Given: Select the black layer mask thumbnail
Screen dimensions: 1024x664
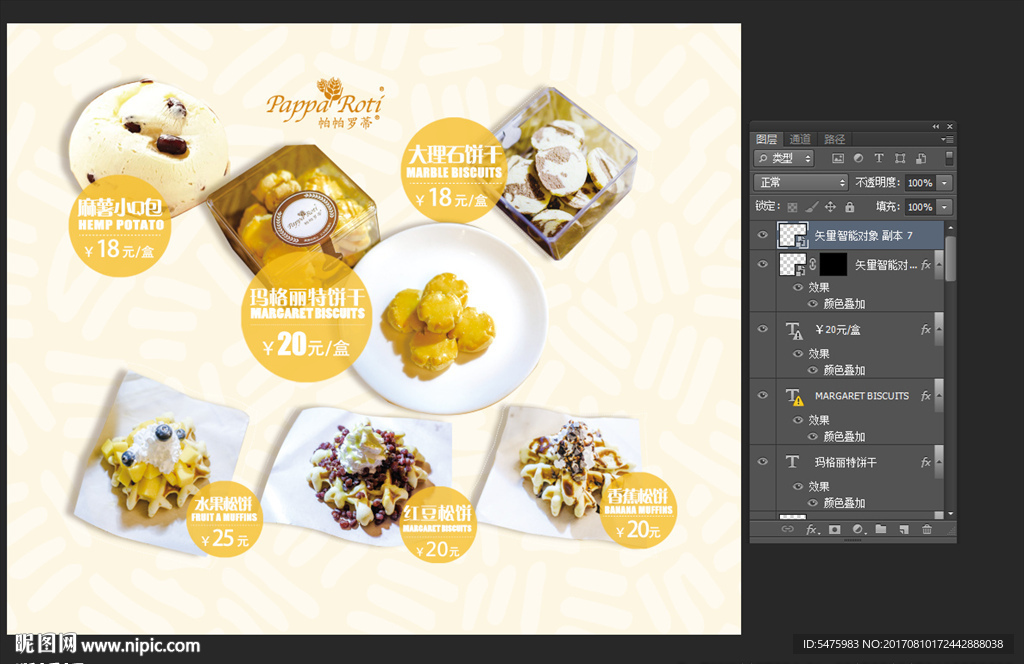Looking at the screenshot, I should (x=833, y=264).
